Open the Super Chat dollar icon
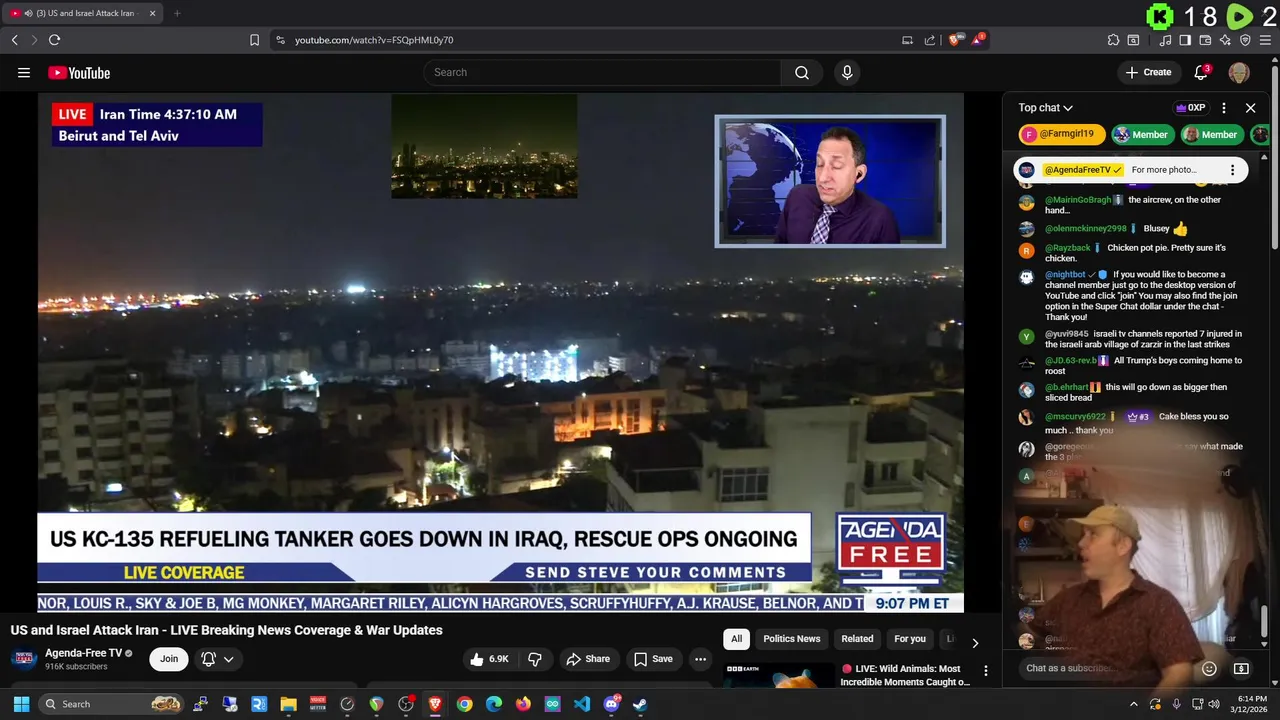Viewport: 1280px width, 720px height. tap(1241, 668)
